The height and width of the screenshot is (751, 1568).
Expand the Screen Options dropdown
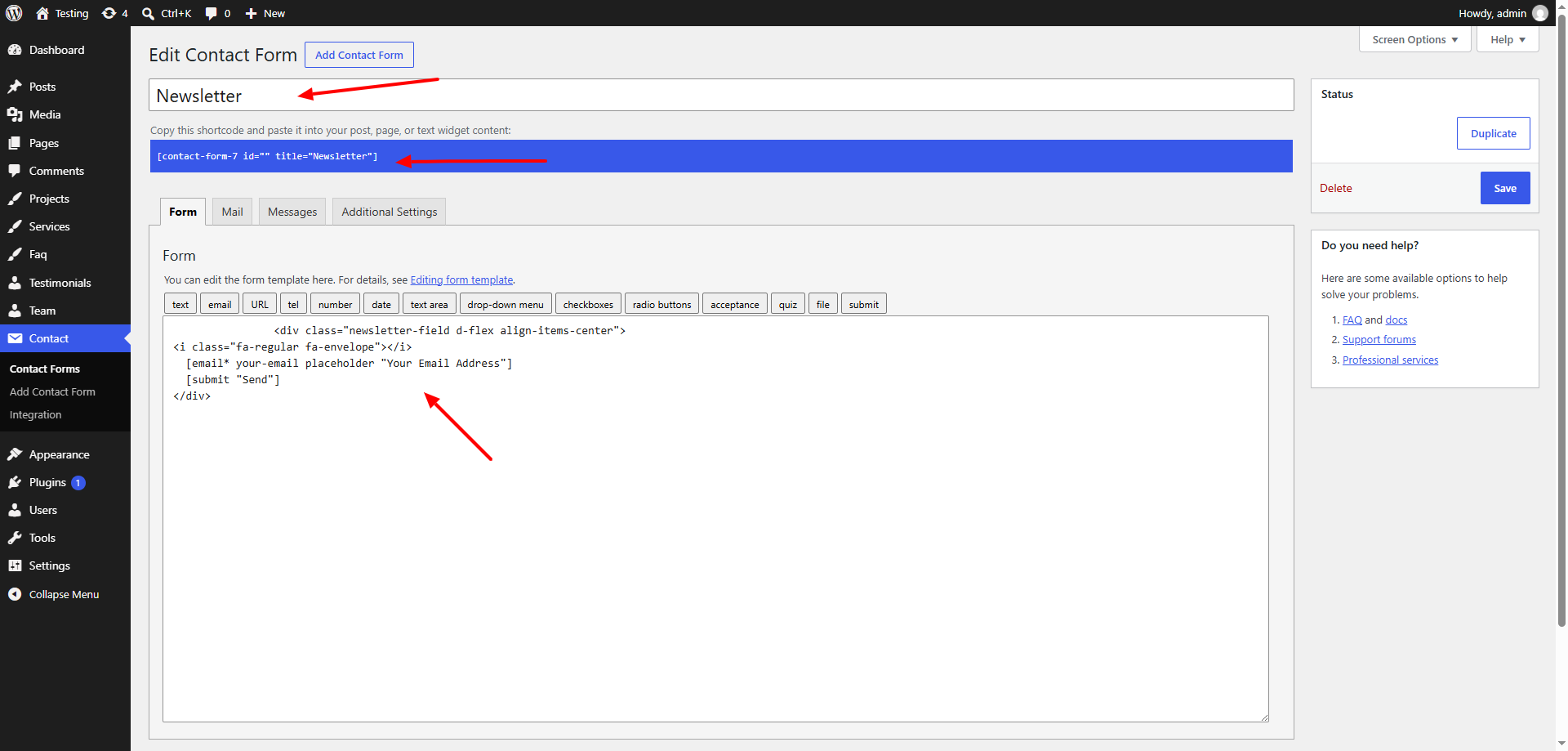(1414, 39)
